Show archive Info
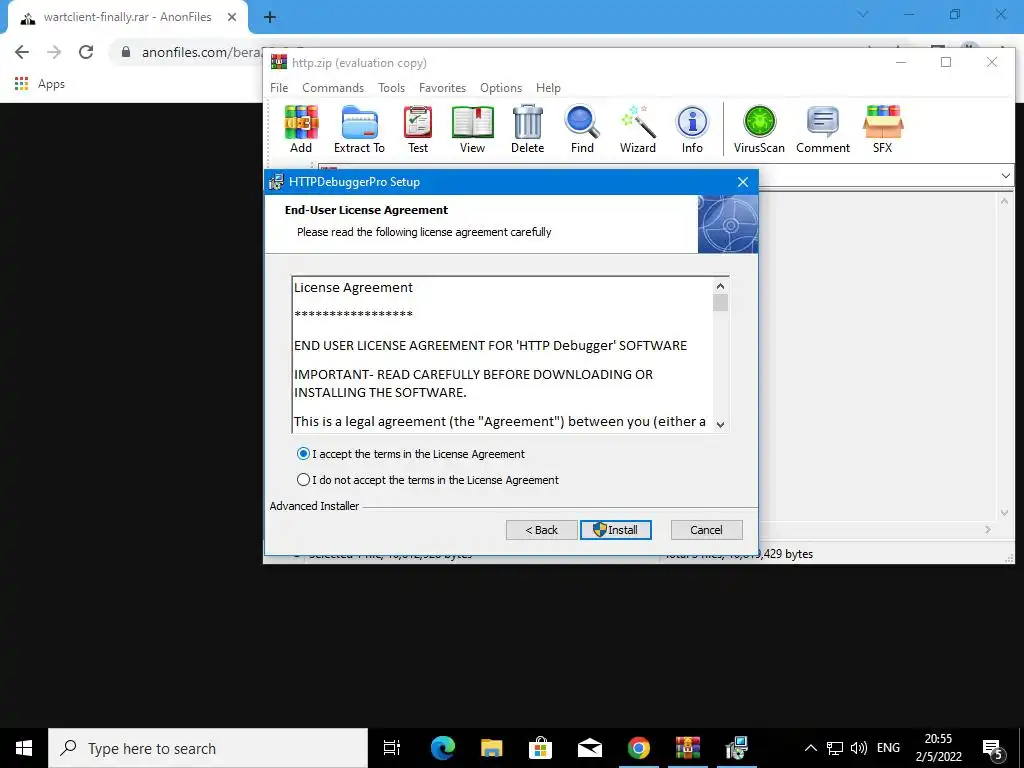 (692, 129)
